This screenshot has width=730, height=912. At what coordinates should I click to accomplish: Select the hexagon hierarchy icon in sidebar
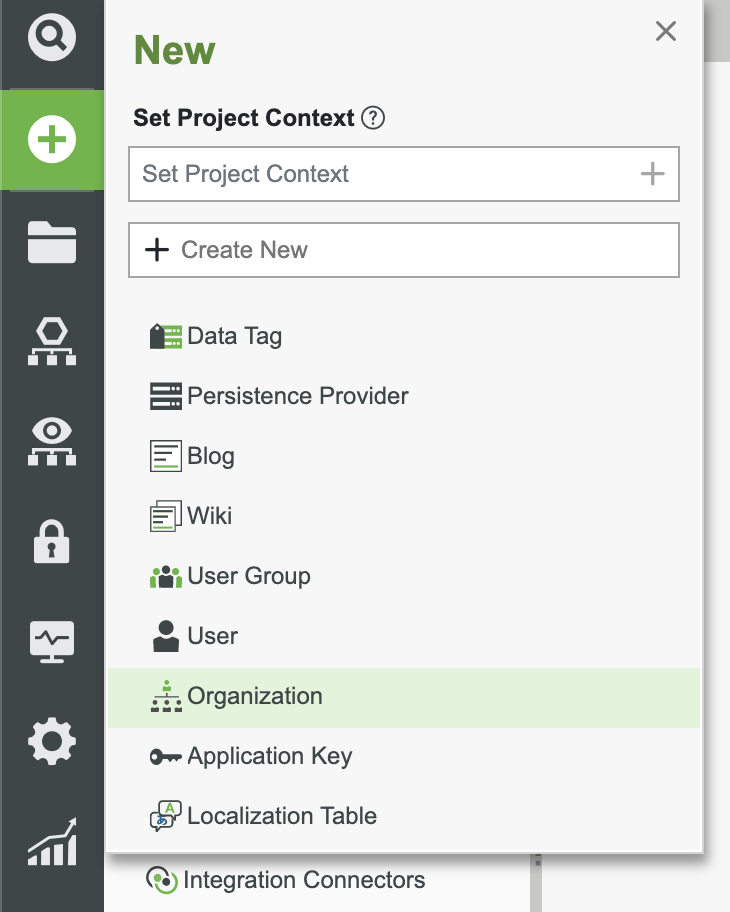point(51,342)
